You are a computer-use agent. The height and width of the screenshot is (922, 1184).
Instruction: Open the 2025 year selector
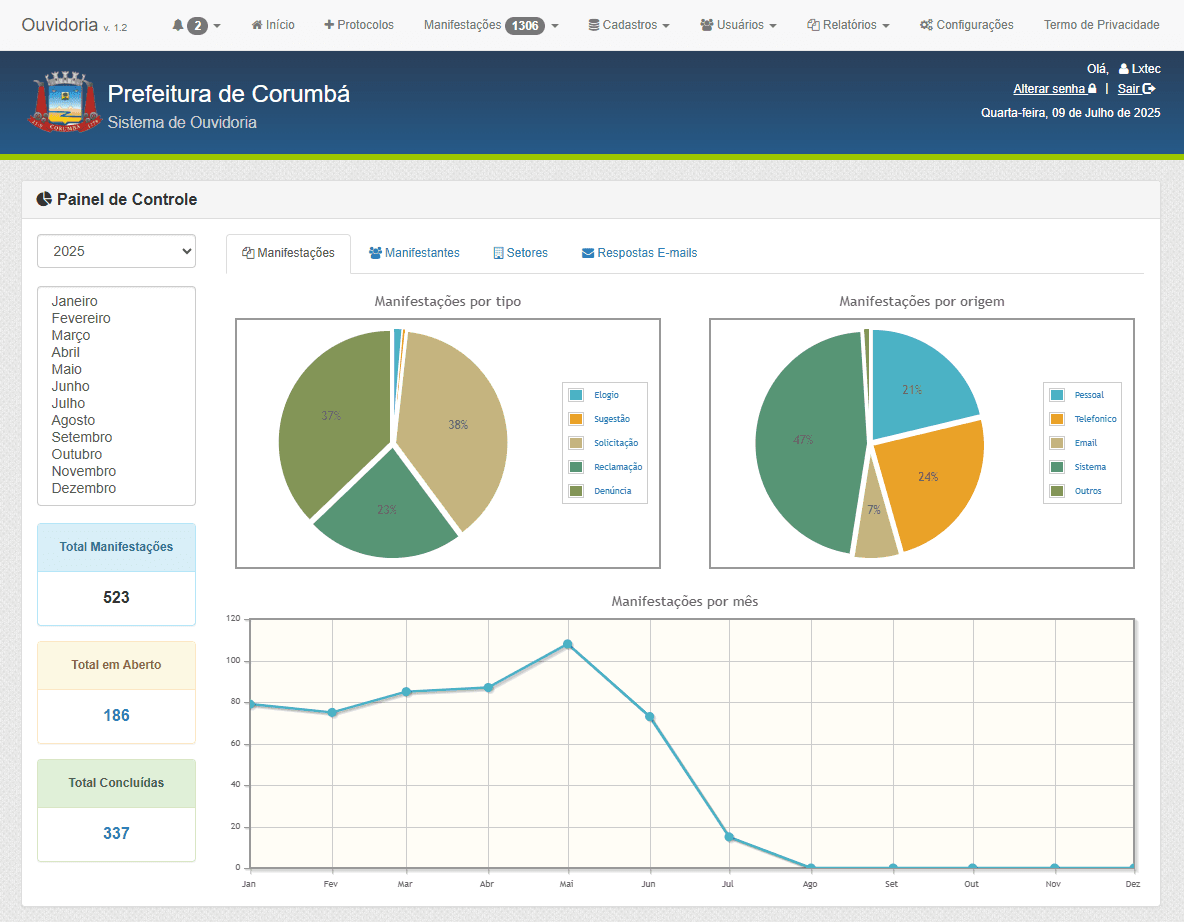coord(116,251)
